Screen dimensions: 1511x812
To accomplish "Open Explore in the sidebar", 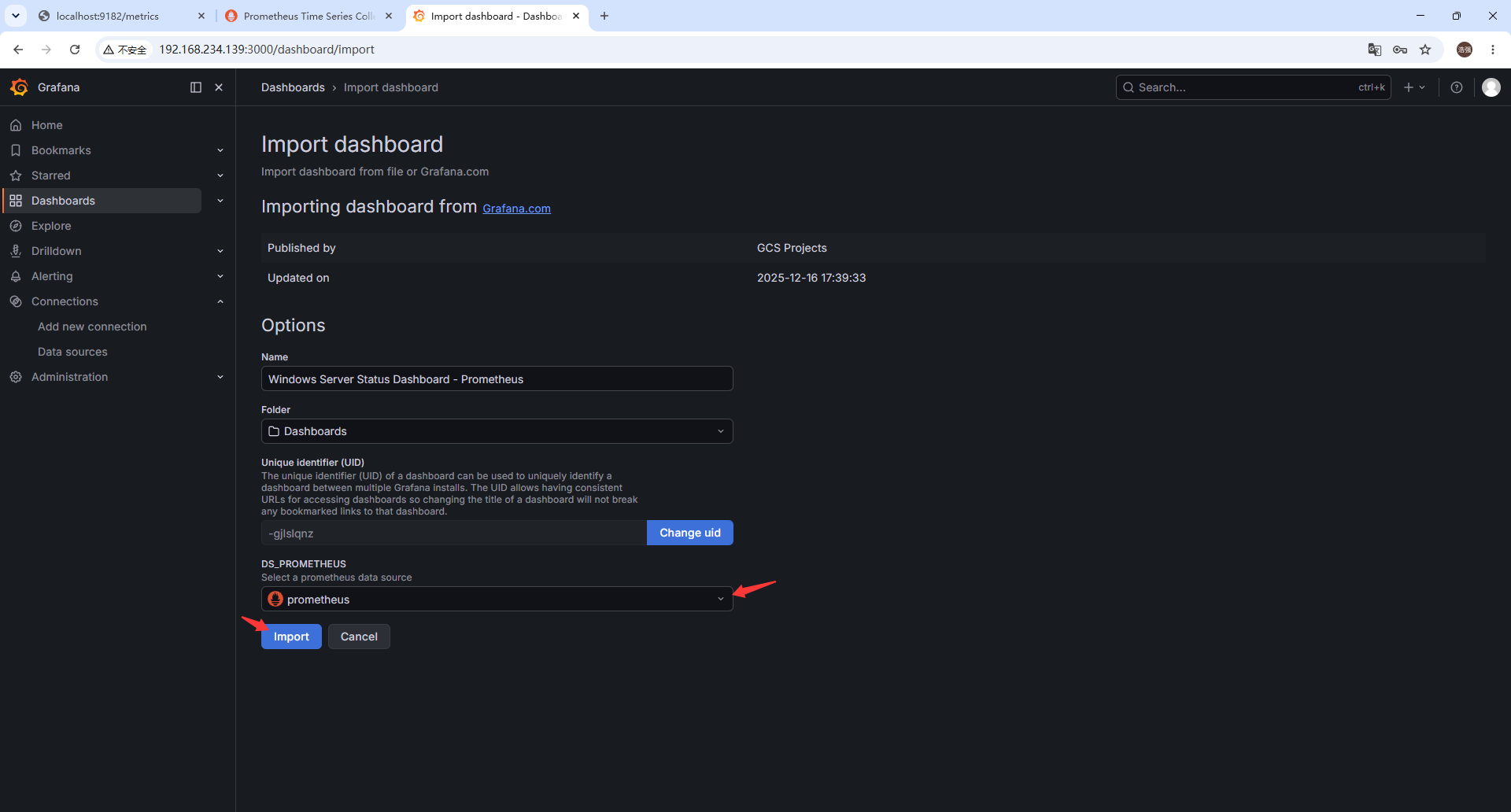I will pos(51,226).
